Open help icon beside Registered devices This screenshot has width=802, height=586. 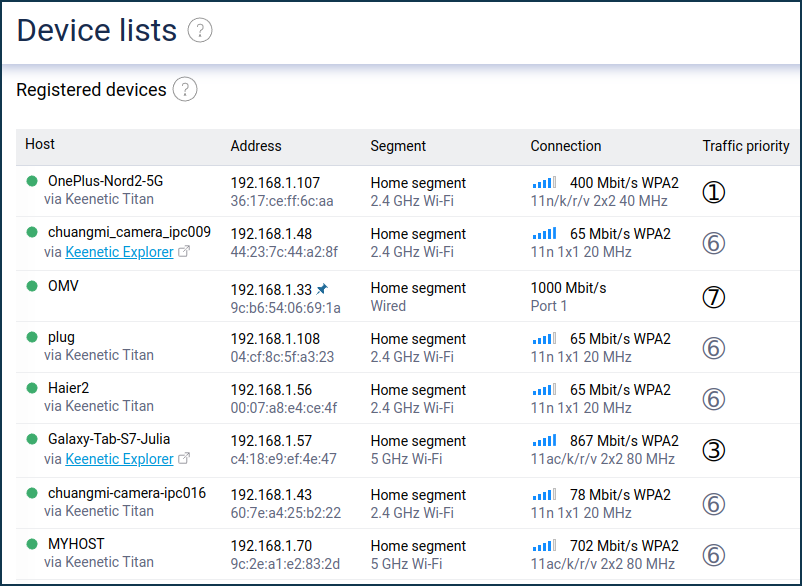[x=185, y=89]
